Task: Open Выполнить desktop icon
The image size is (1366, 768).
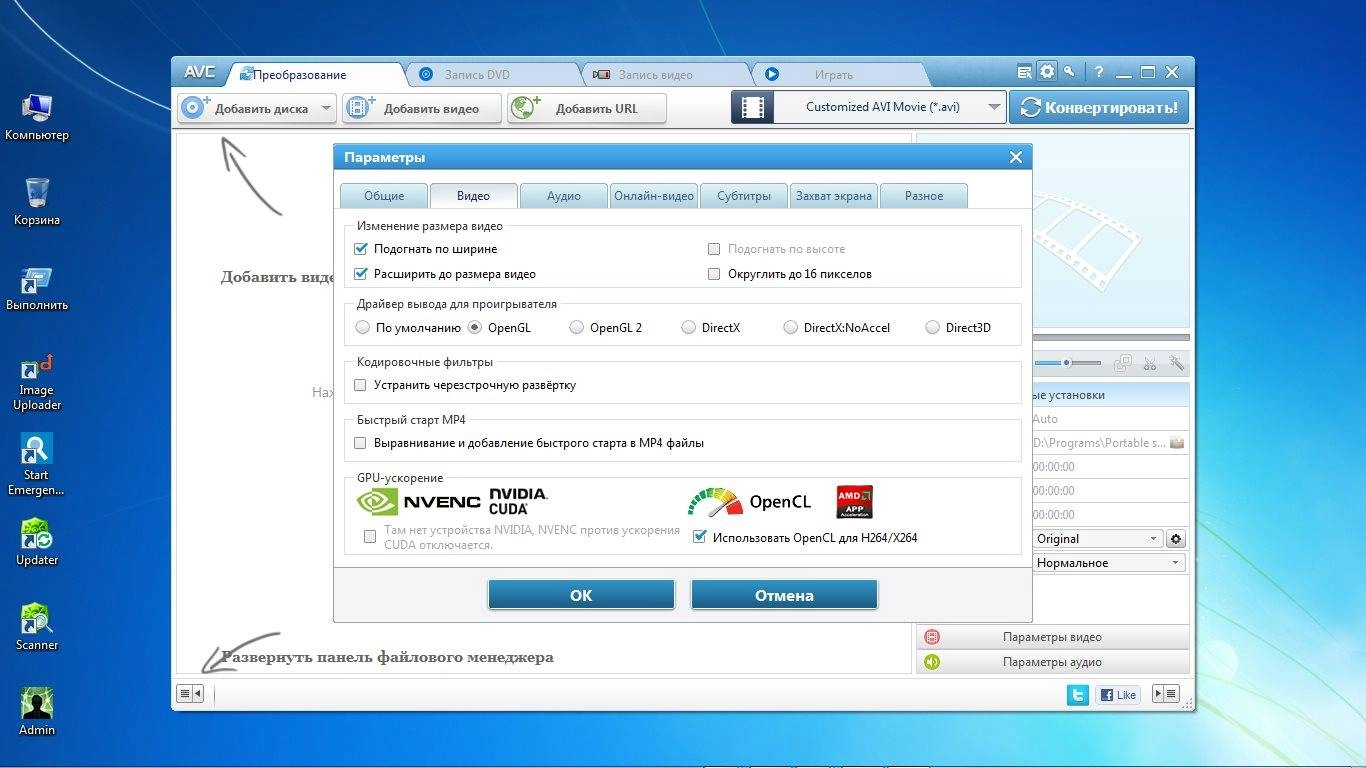Action: point(37,288)
